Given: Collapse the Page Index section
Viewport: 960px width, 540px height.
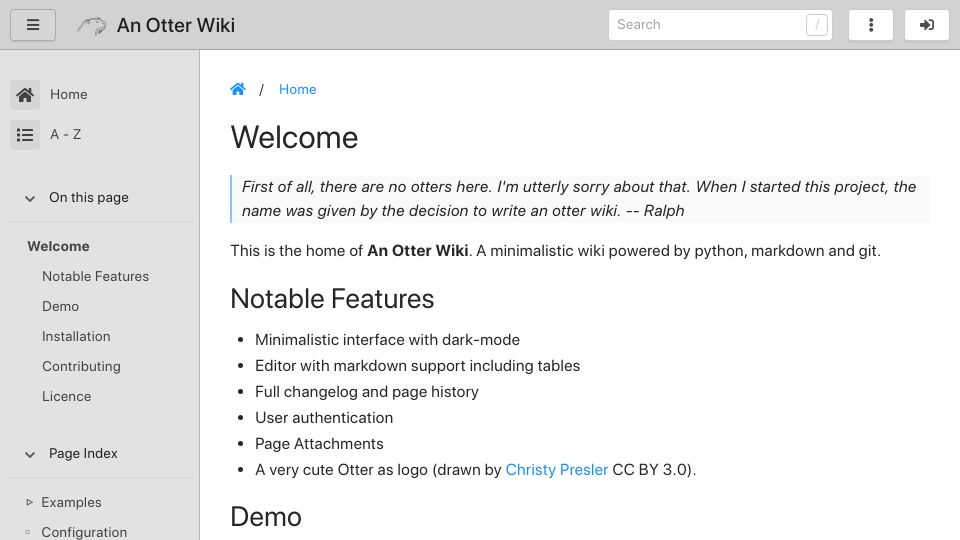Looking at the screenshot, I should pos(30,454).
